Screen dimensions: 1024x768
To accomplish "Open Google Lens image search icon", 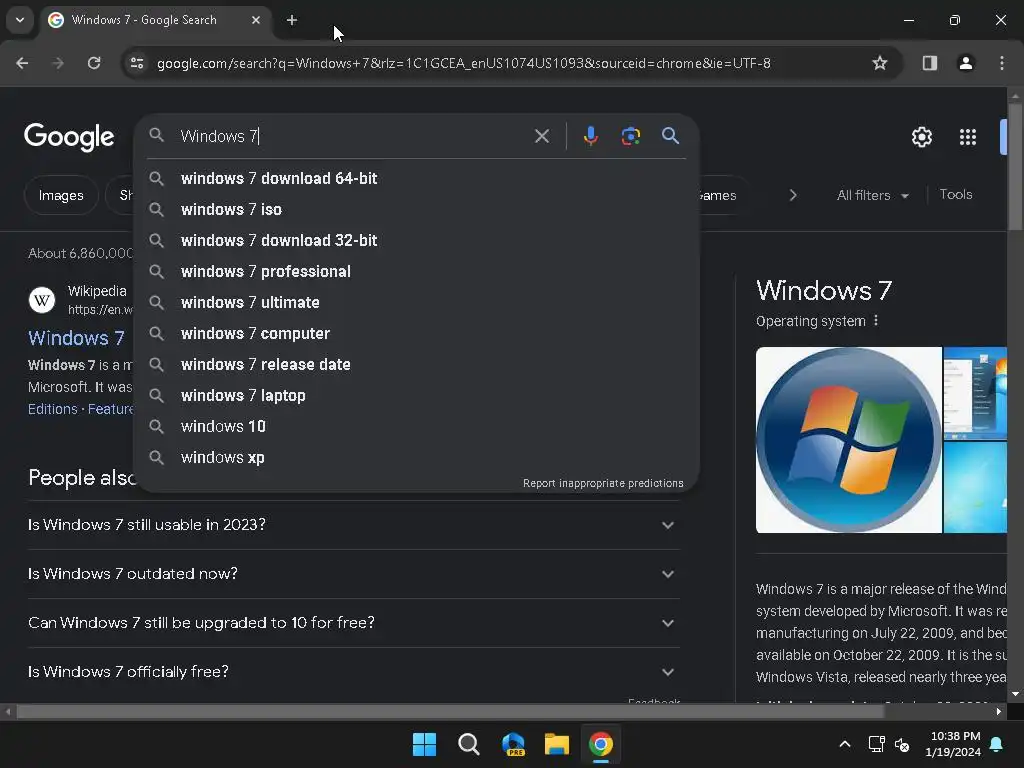I will click(x=630, y=136).
